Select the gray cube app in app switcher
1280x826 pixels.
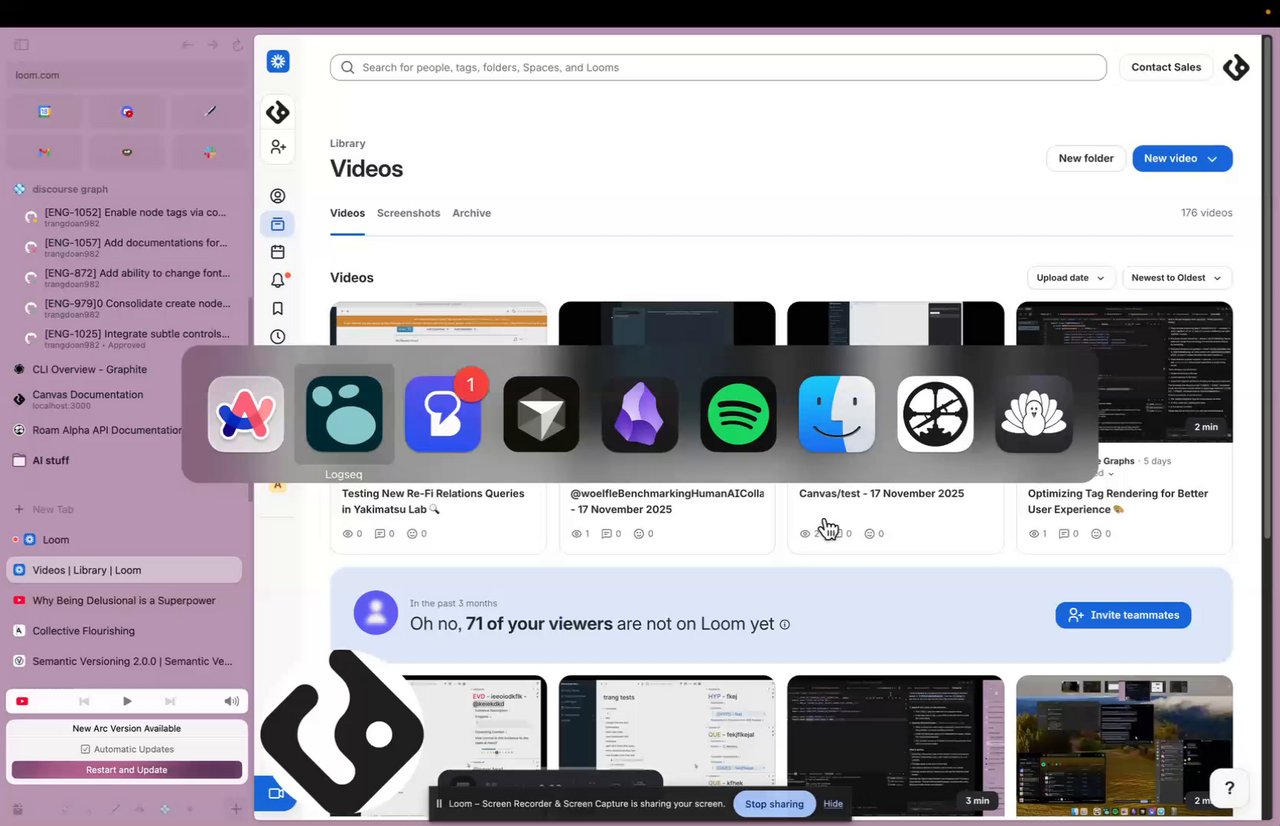[541, 414]
